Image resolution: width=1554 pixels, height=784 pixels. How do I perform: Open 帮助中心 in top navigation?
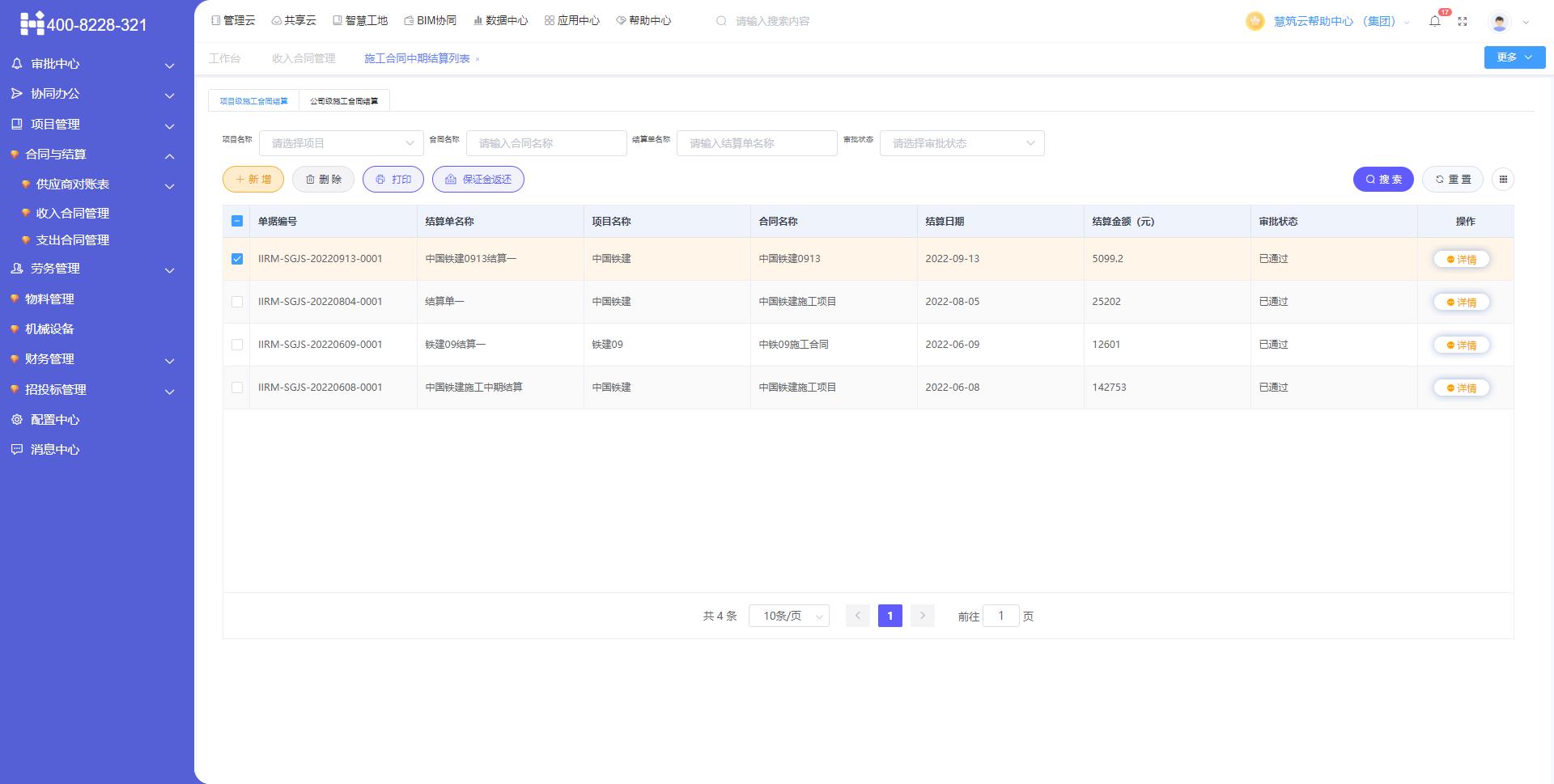click(x=643, y=20)
